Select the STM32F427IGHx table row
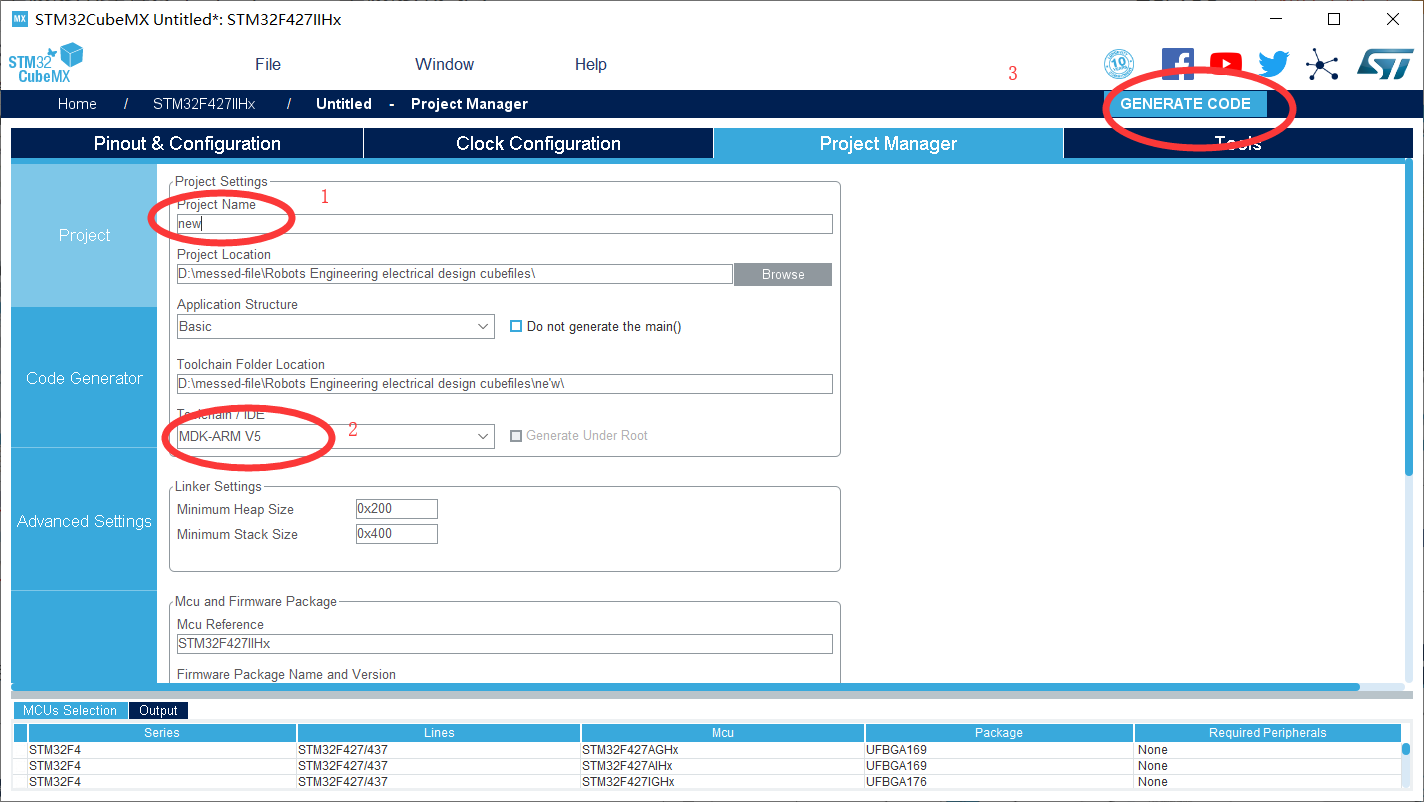The height and width of the screenshot is (802, 1424). coord(707,782)
